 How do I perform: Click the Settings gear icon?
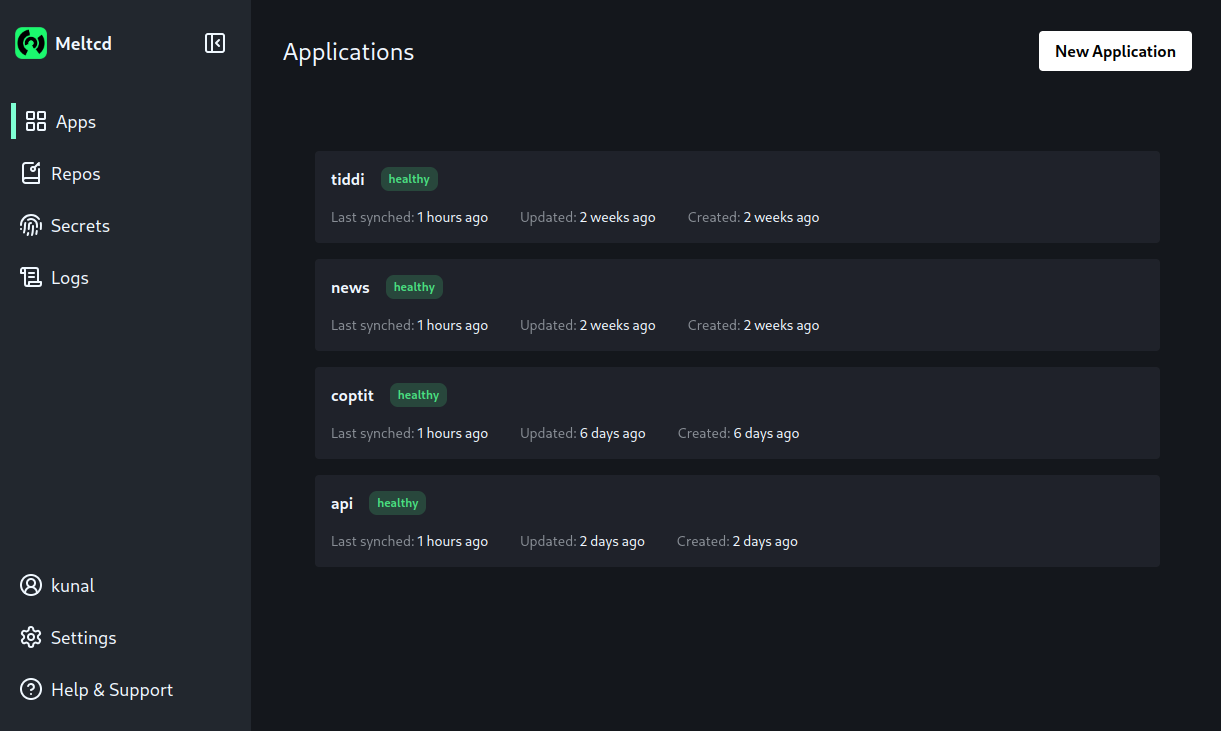click(x=32, y=638)
